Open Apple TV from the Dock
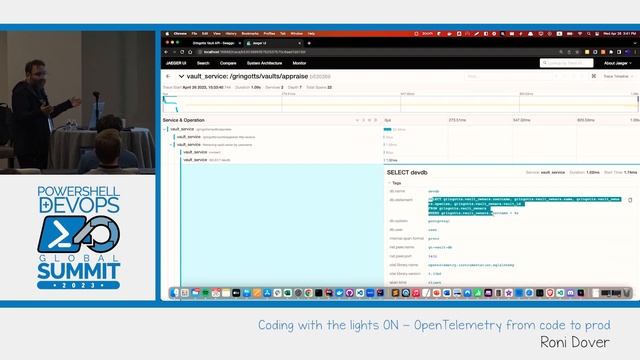 point(236,293)
